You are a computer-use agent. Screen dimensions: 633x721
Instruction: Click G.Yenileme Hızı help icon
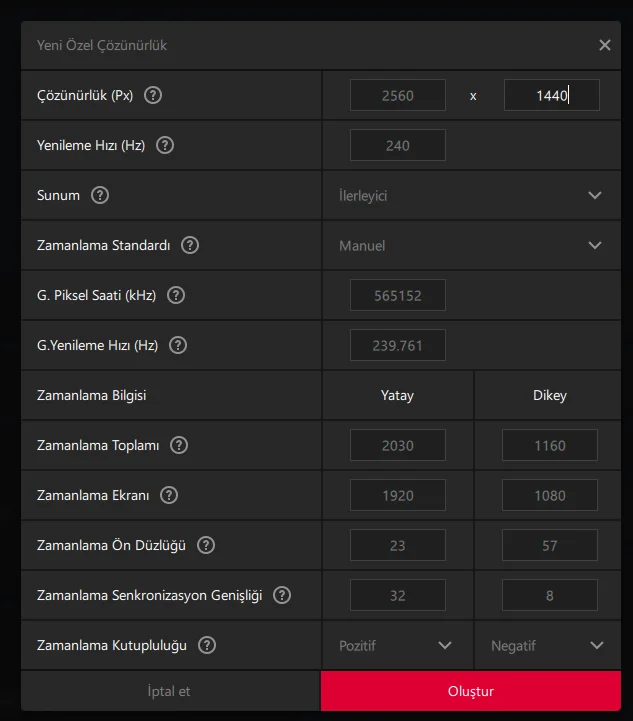[x=178, y=346]
